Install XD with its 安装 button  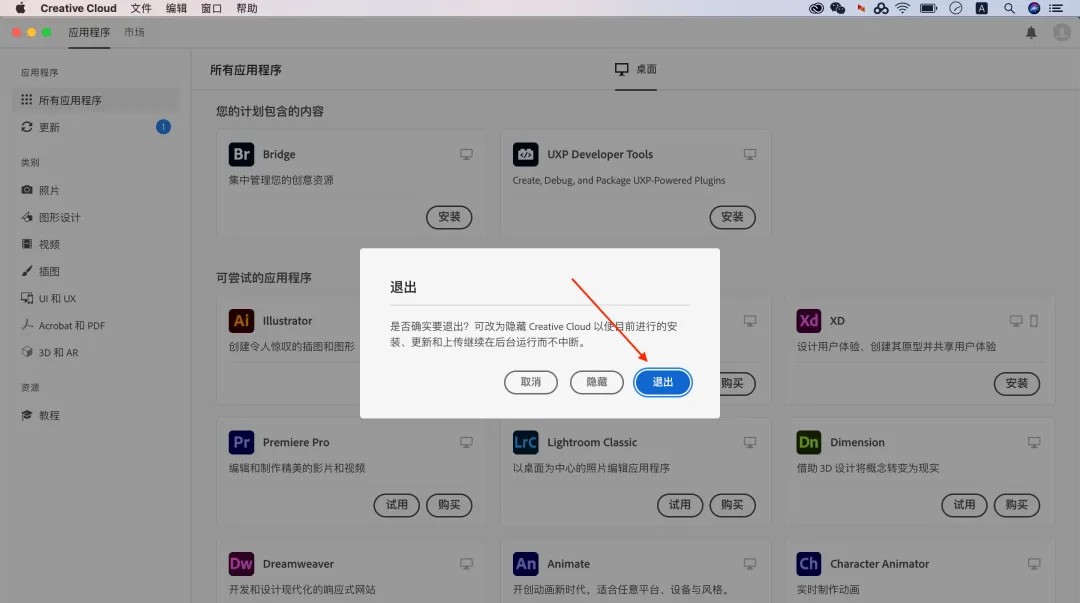pyautogui.click(x=1017, y=383)
